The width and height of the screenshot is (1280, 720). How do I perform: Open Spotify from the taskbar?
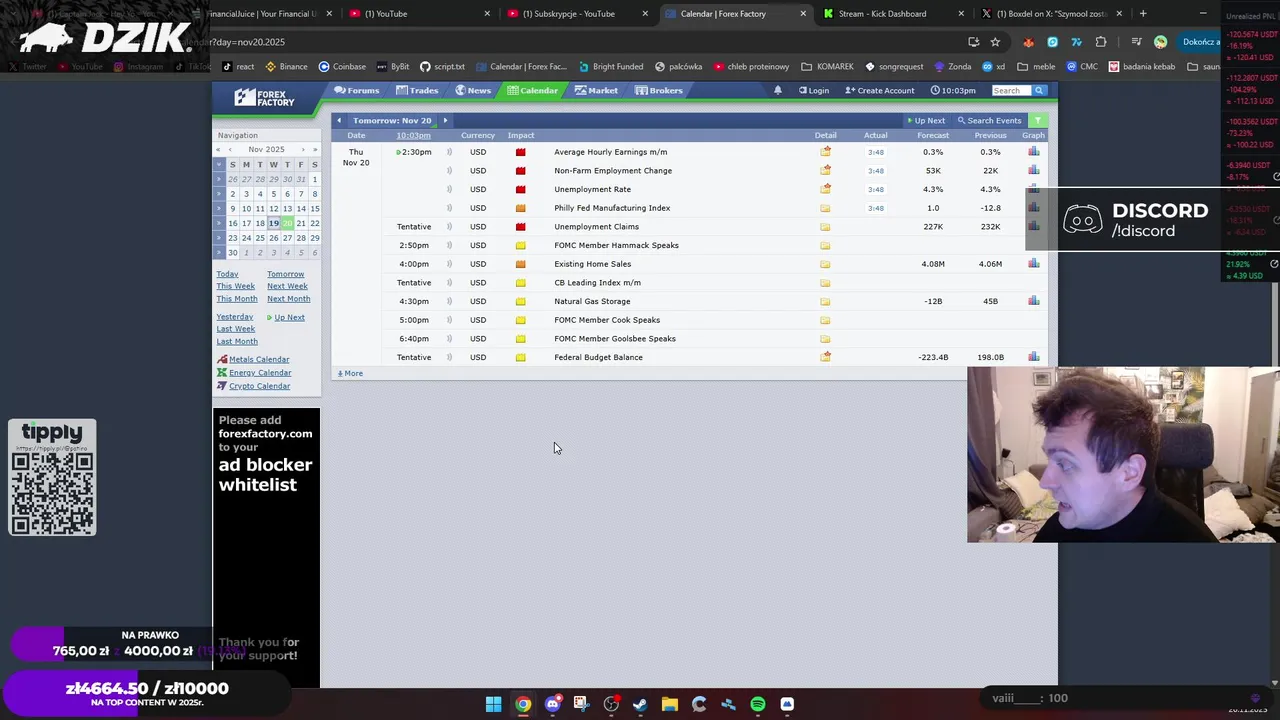pyautogui.click(x=758, y=704)
